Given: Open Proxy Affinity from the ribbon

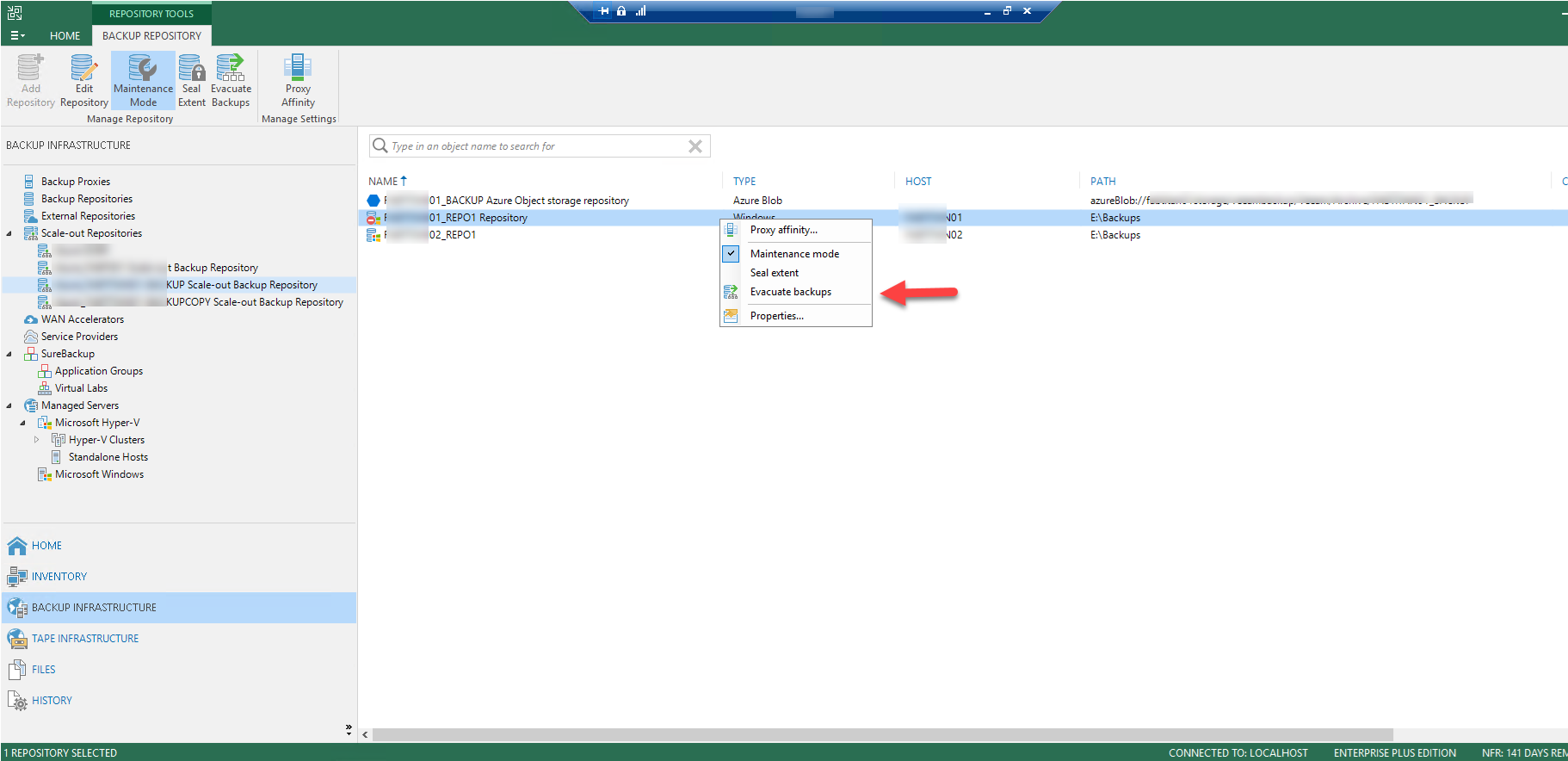Looking at the screenshot, I should (x=298, y=81).
